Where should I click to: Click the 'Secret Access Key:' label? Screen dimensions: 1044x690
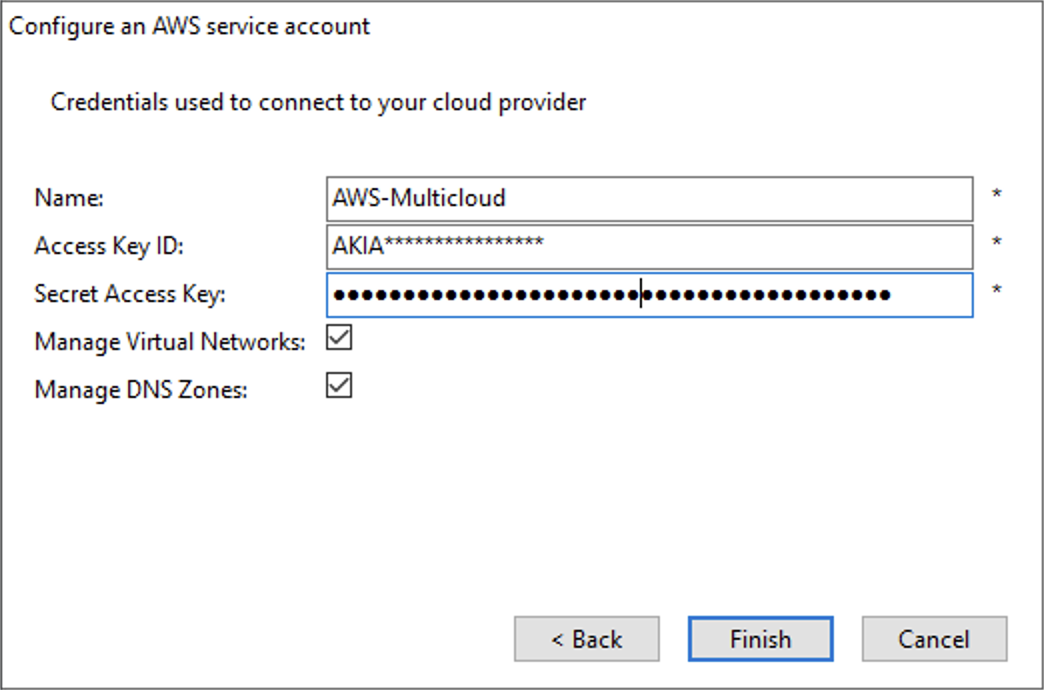point(131,294)
